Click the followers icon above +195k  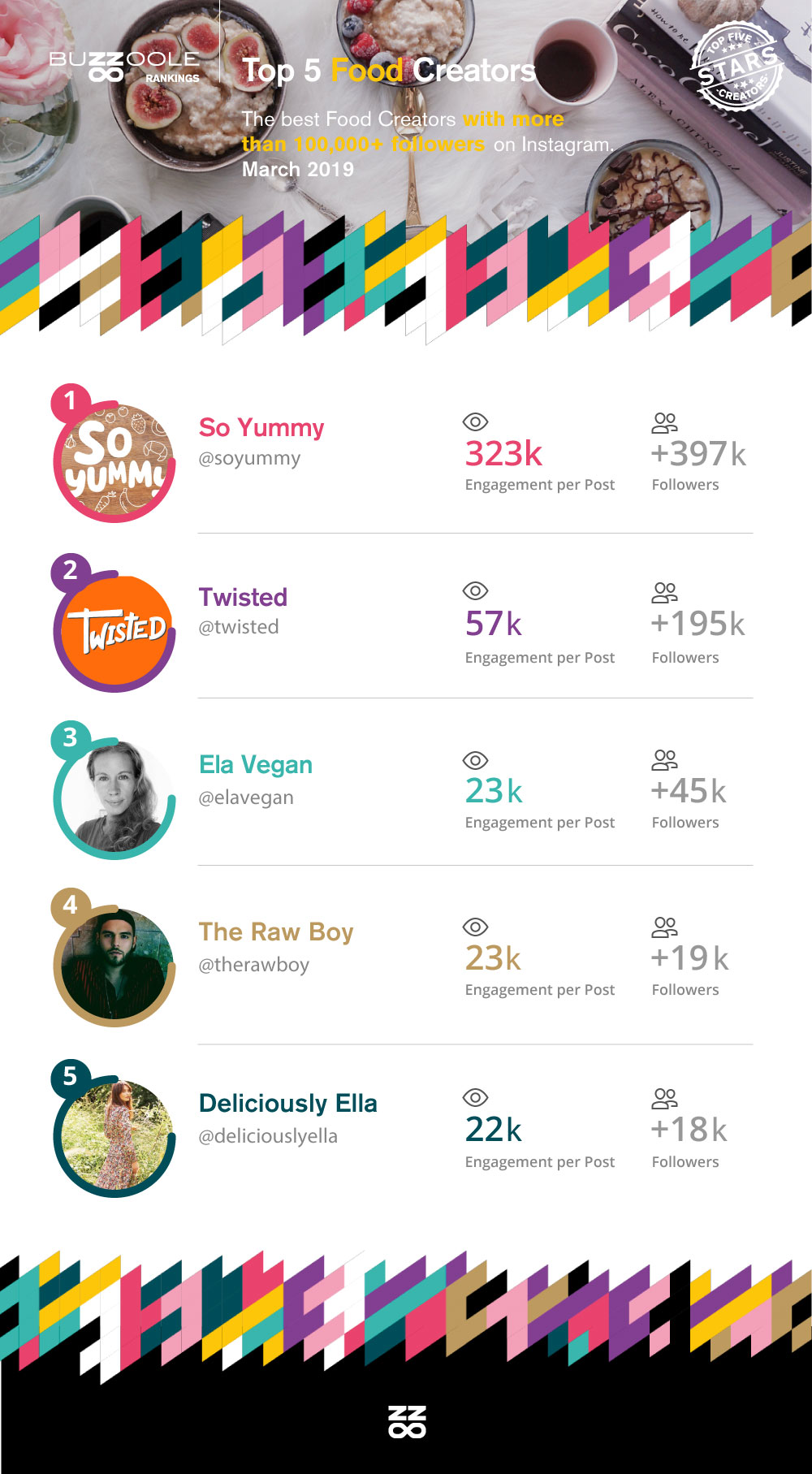tap(664, 592)
